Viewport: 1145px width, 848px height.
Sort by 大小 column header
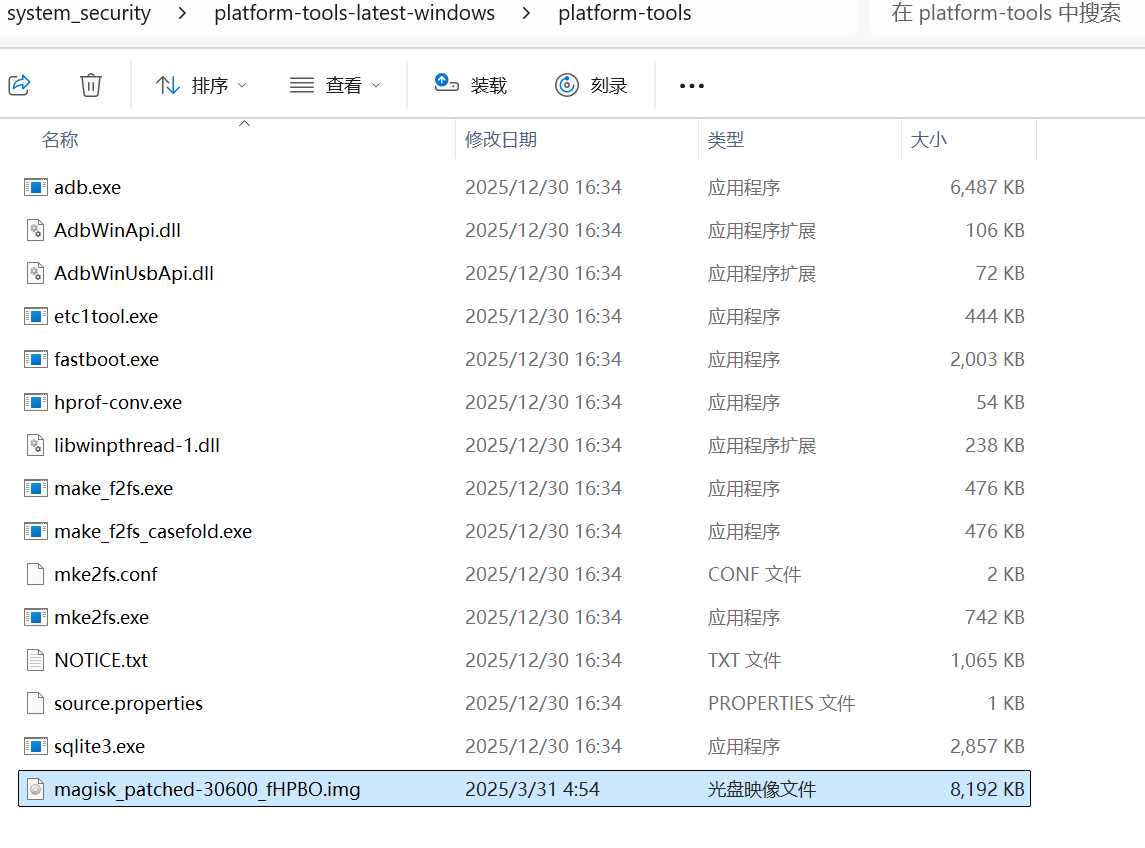pos(928,140)
